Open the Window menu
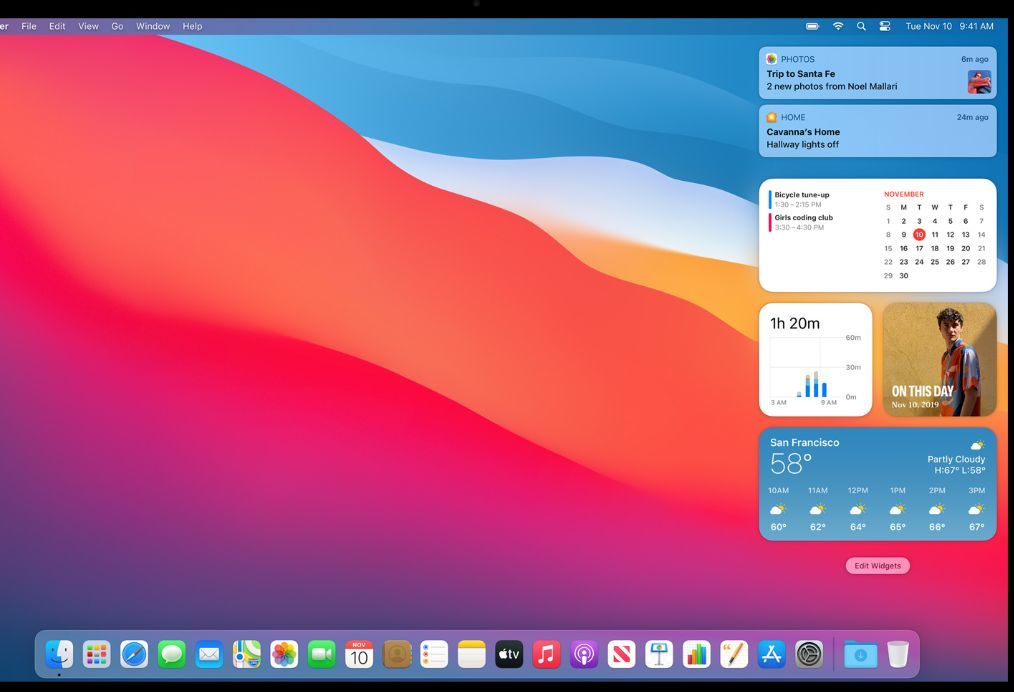Image resolution: width=1014 pixels, height=692 pixels. click(x=153, y=26)
